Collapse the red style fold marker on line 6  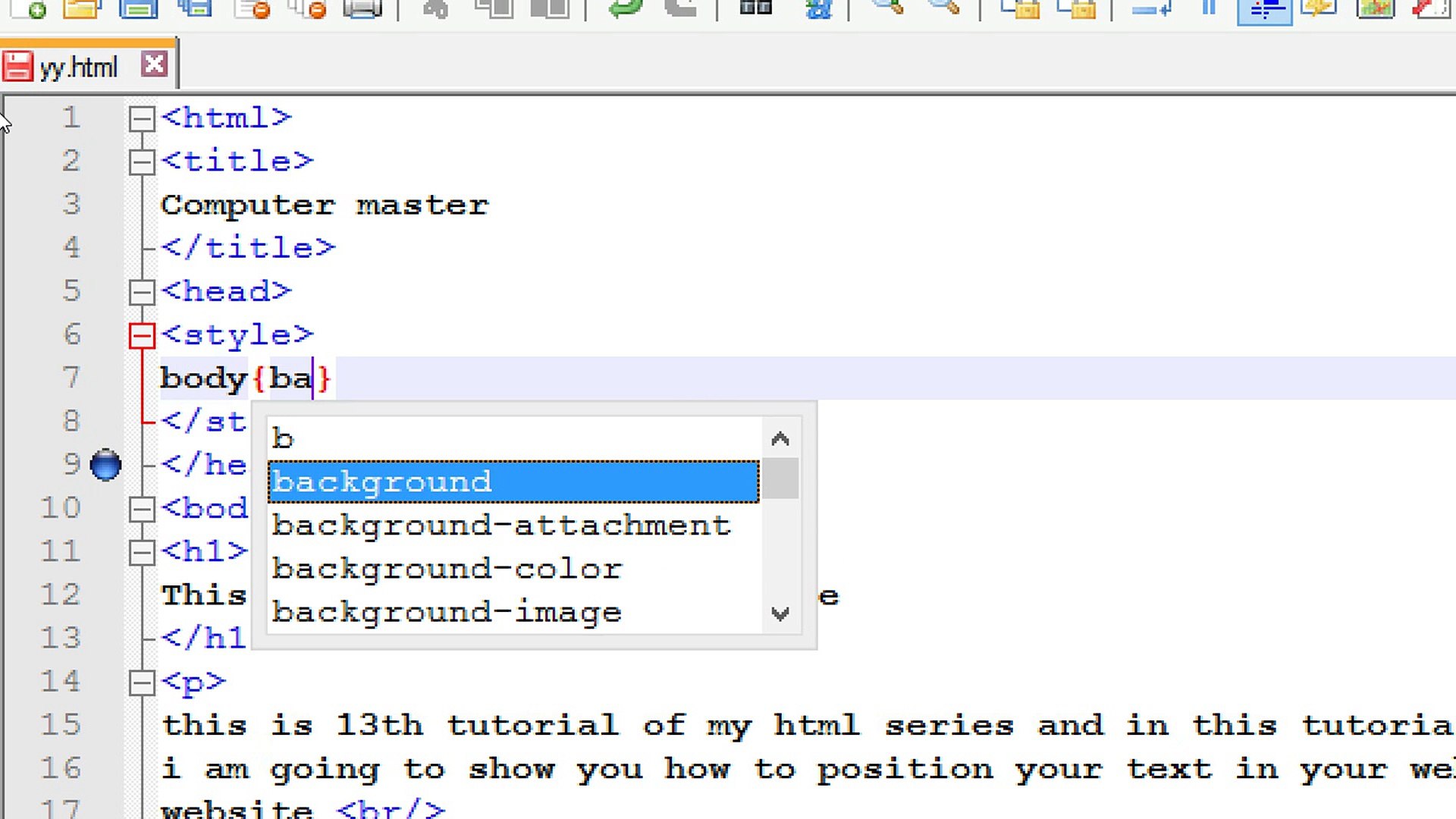[141, 335]
